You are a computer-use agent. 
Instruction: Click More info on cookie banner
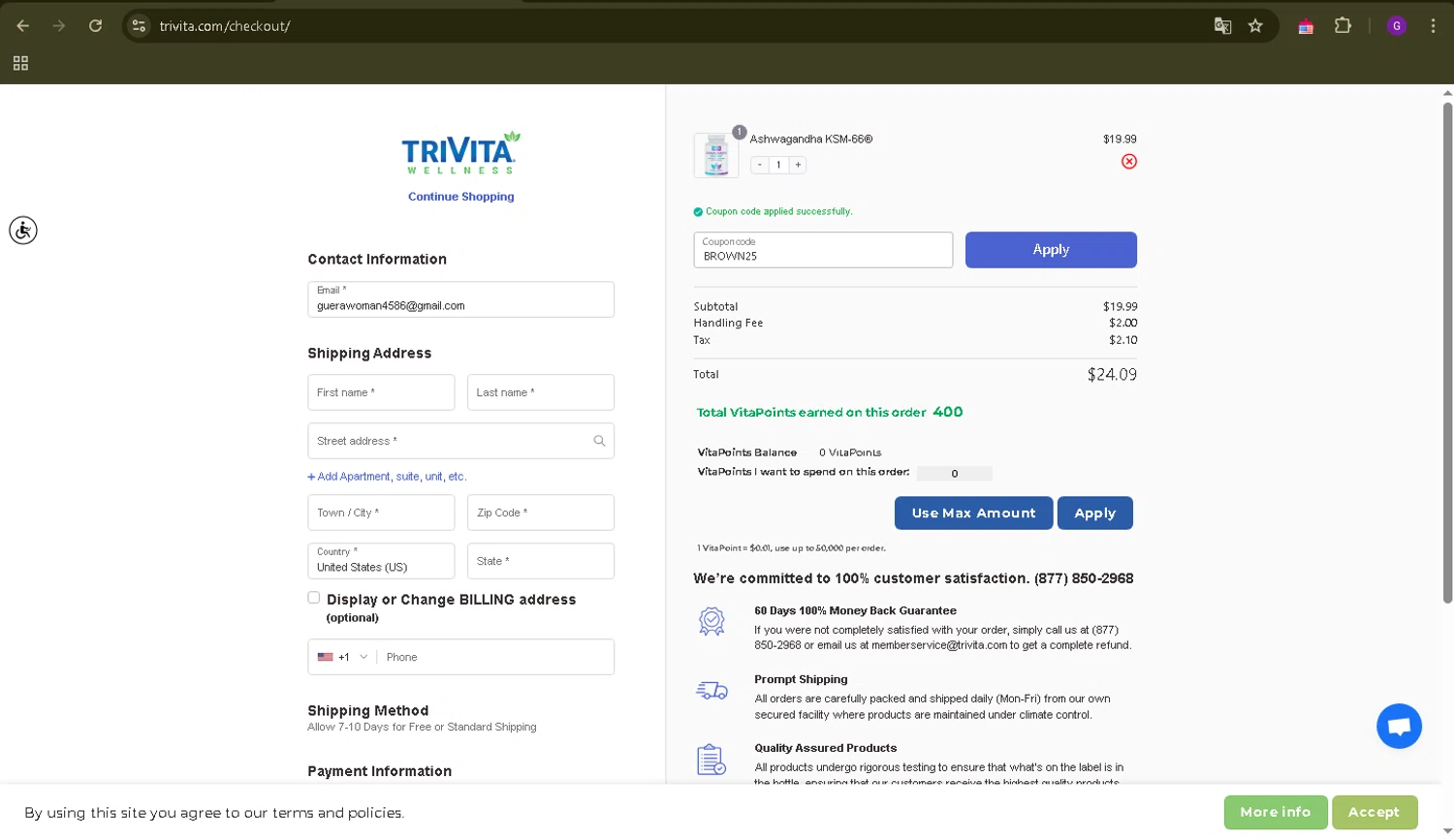(x=1276, y=812)
